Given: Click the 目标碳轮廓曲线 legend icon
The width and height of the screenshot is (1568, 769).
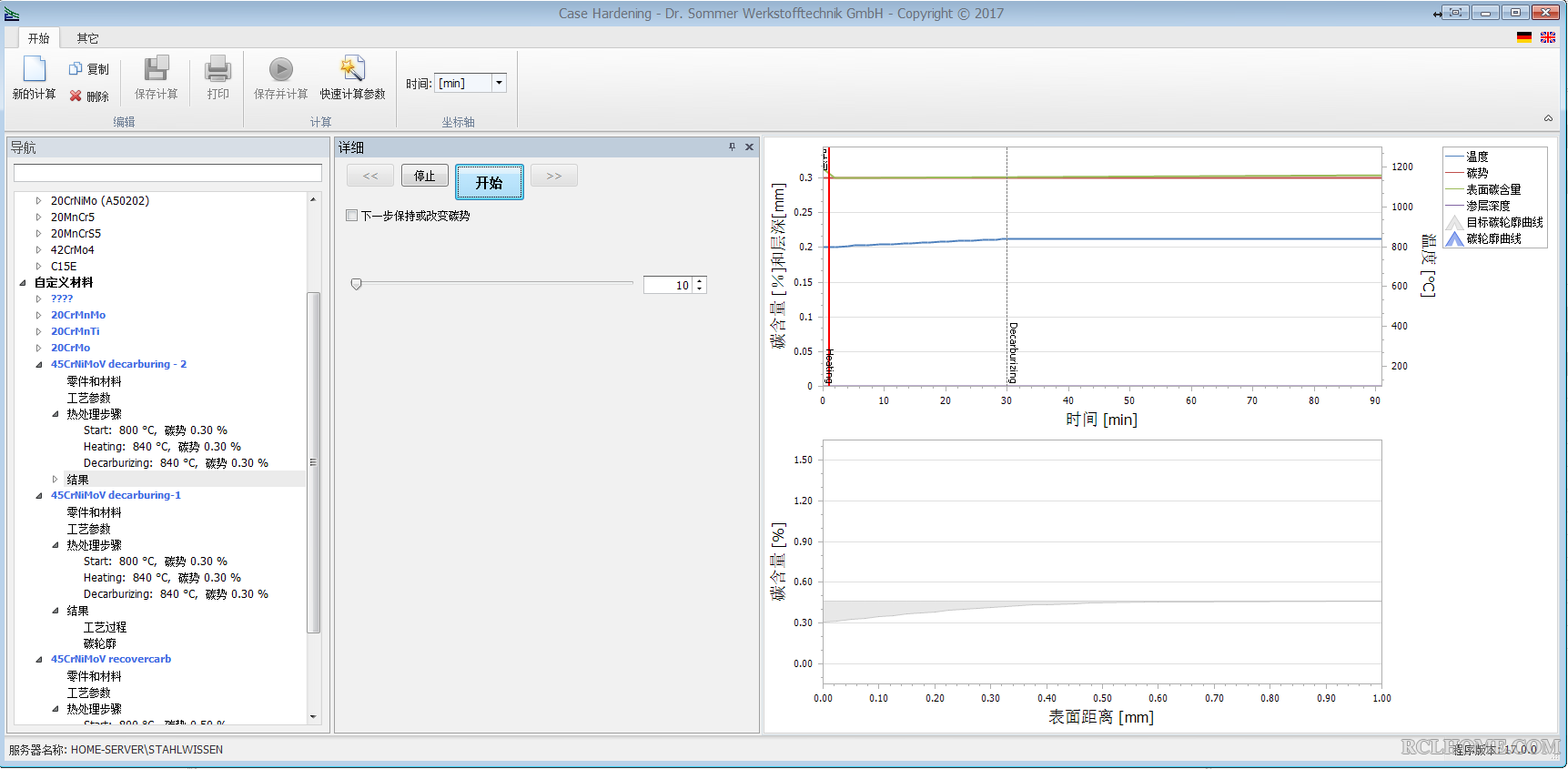Looking at the screenshot, I should (1454, 222).
